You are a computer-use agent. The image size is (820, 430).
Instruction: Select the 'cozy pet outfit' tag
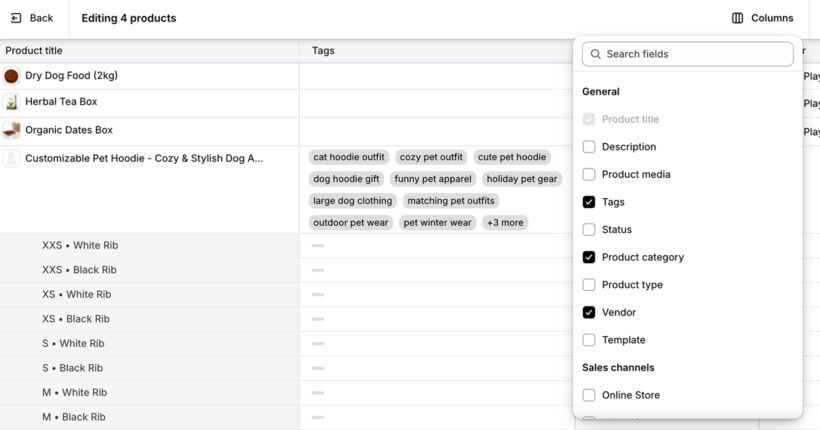(x=431, y=157)
